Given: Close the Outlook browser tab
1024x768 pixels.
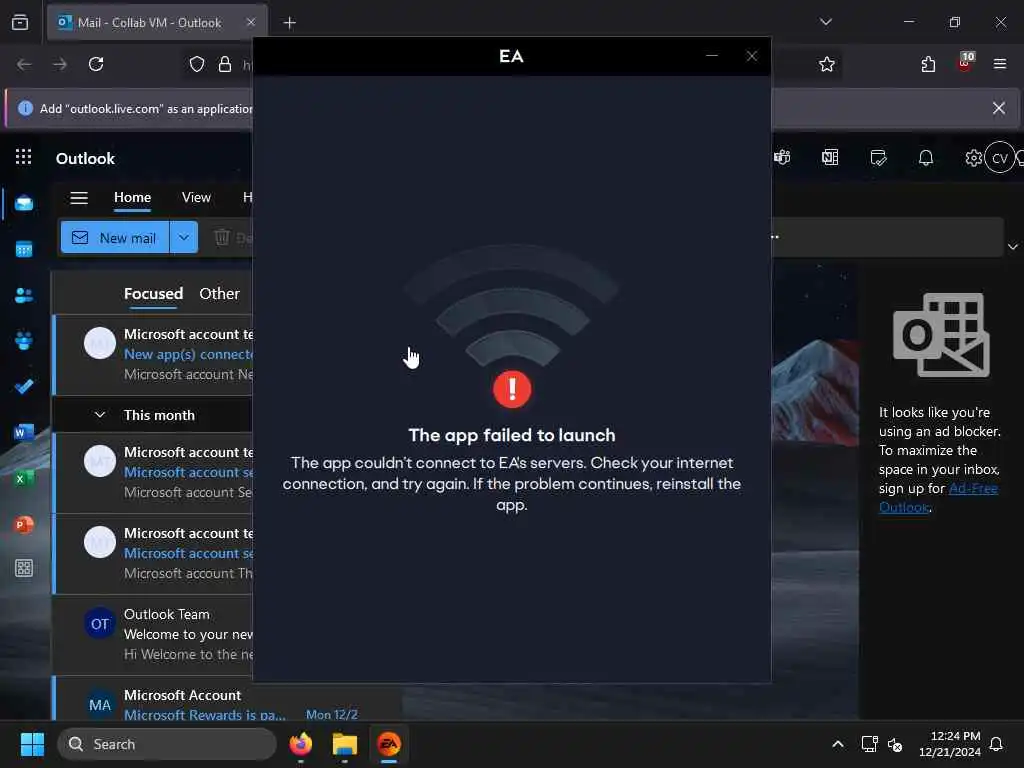Looking at the screenshot, I should pos(251,22).
